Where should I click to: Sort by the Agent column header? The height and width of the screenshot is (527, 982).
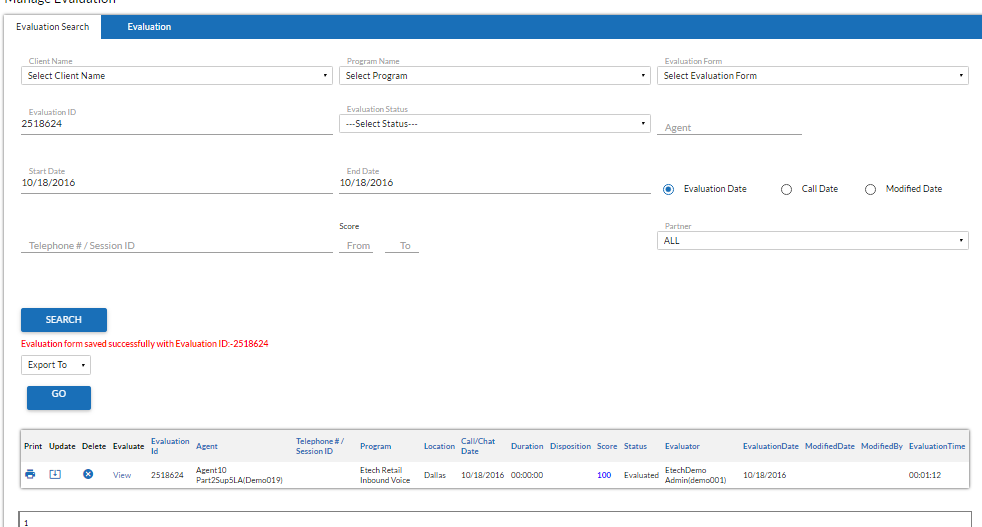coord(207,446)
